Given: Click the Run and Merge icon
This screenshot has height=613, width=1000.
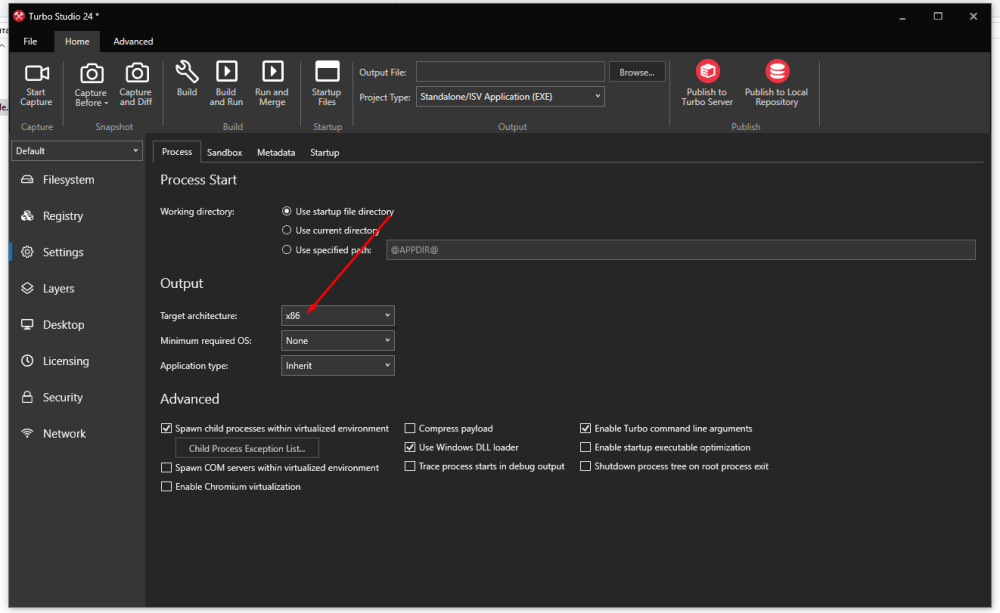Looking at the screenshot, I should click(x=272, y=71).
